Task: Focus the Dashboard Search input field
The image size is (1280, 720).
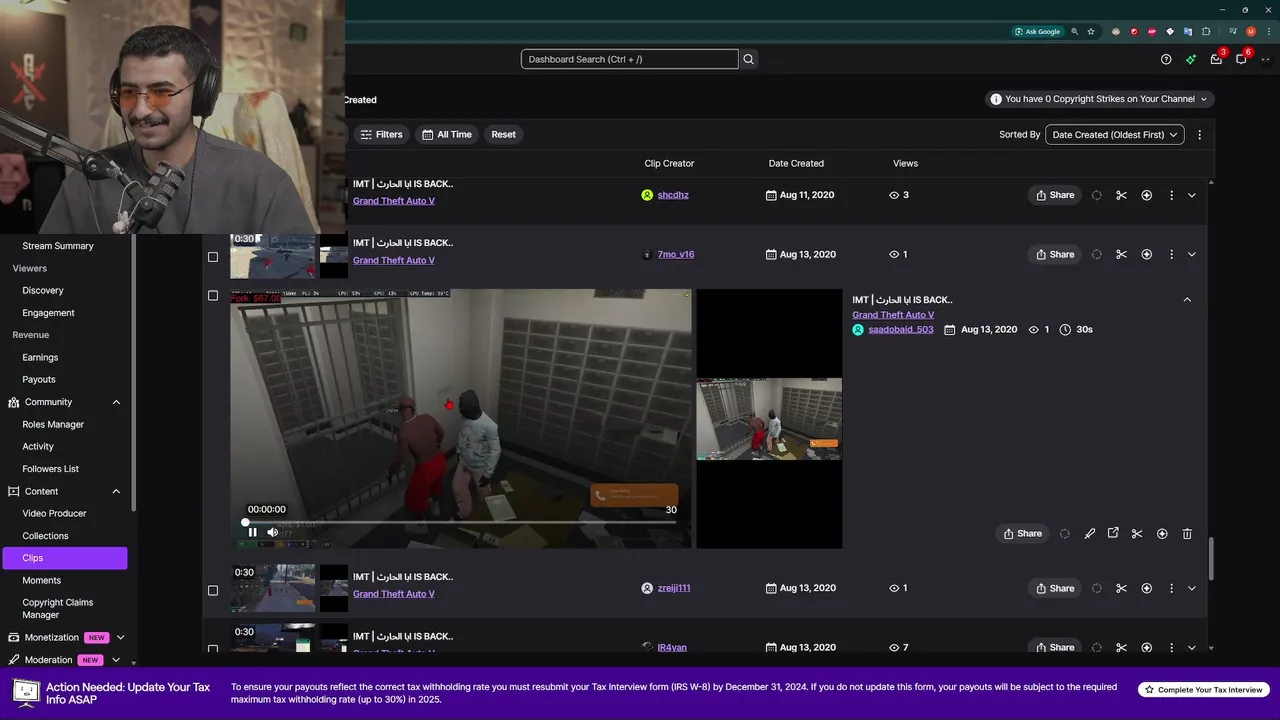Action: [629, 59]
